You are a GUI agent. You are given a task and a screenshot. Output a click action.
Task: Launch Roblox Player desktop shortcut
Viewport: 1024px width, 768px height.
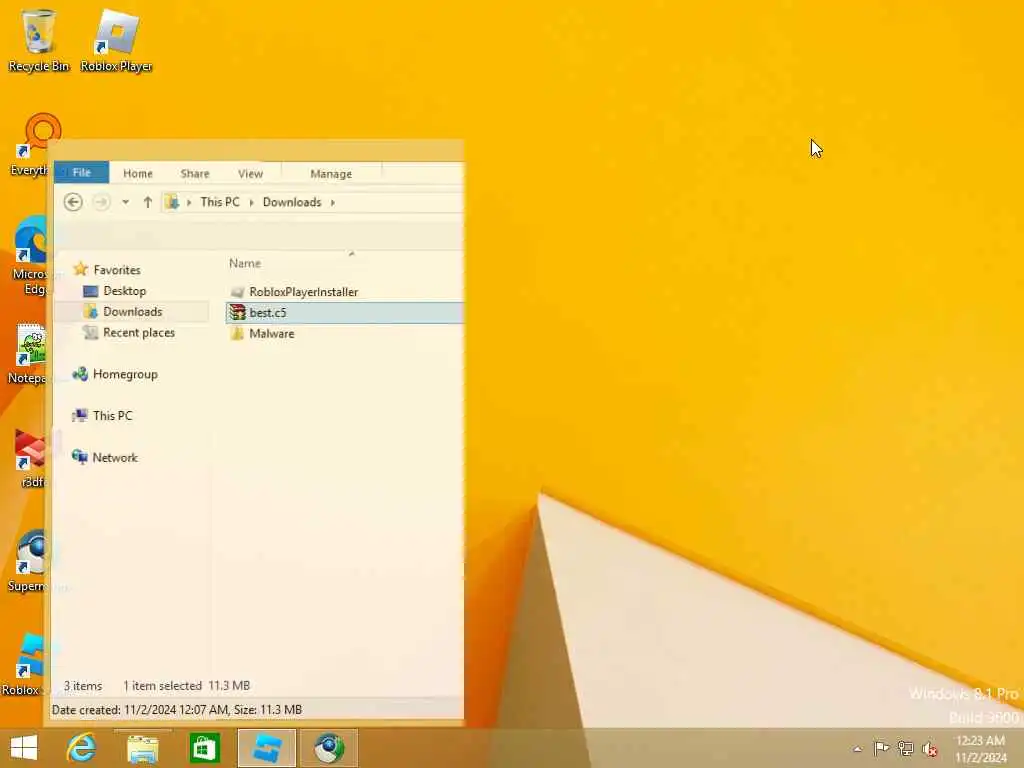point(116,39)
